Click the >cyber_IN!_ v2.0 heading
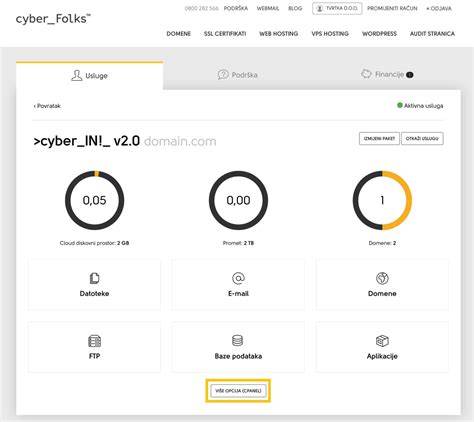The height and width of the screenshot is (422, 474). [x=87, y=141]
